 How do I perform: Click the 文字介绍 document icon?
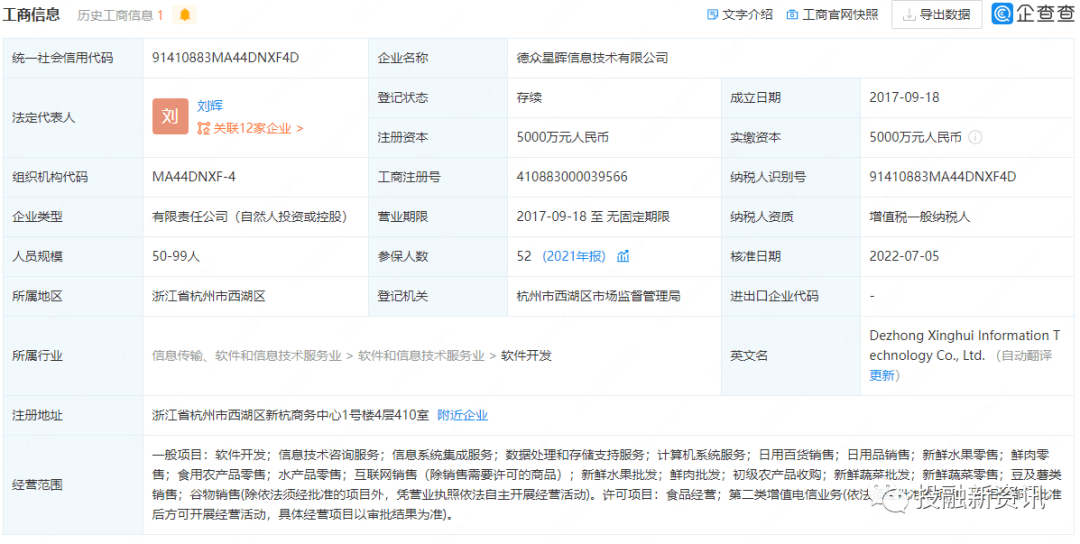[712, 14]
